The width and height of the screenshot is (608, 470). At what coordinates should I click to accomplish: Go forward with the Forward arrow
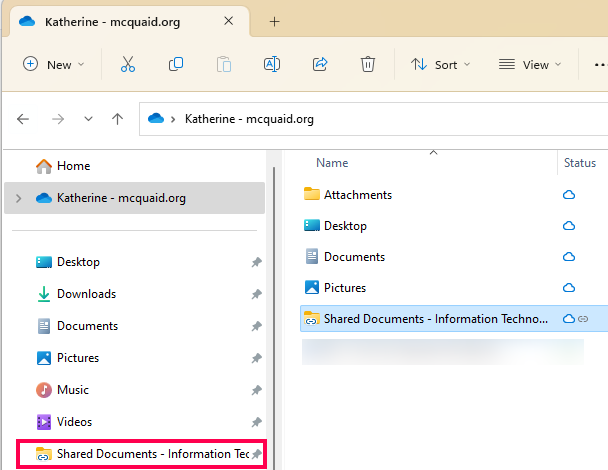pyautogui.click(x=58, y=119)
